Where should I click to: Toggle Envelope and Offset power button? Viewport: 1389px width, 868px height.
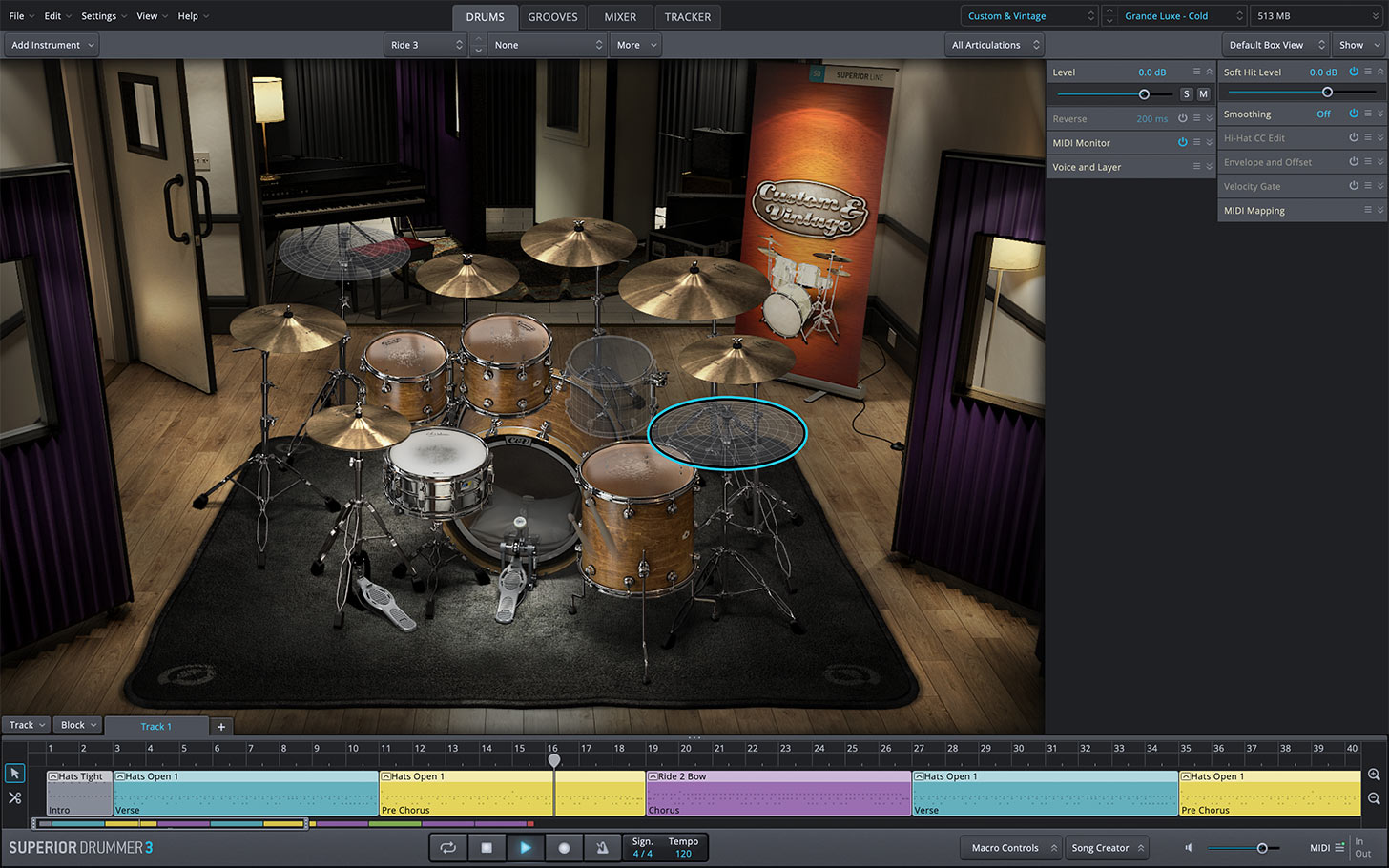(x=1354, y=161)
